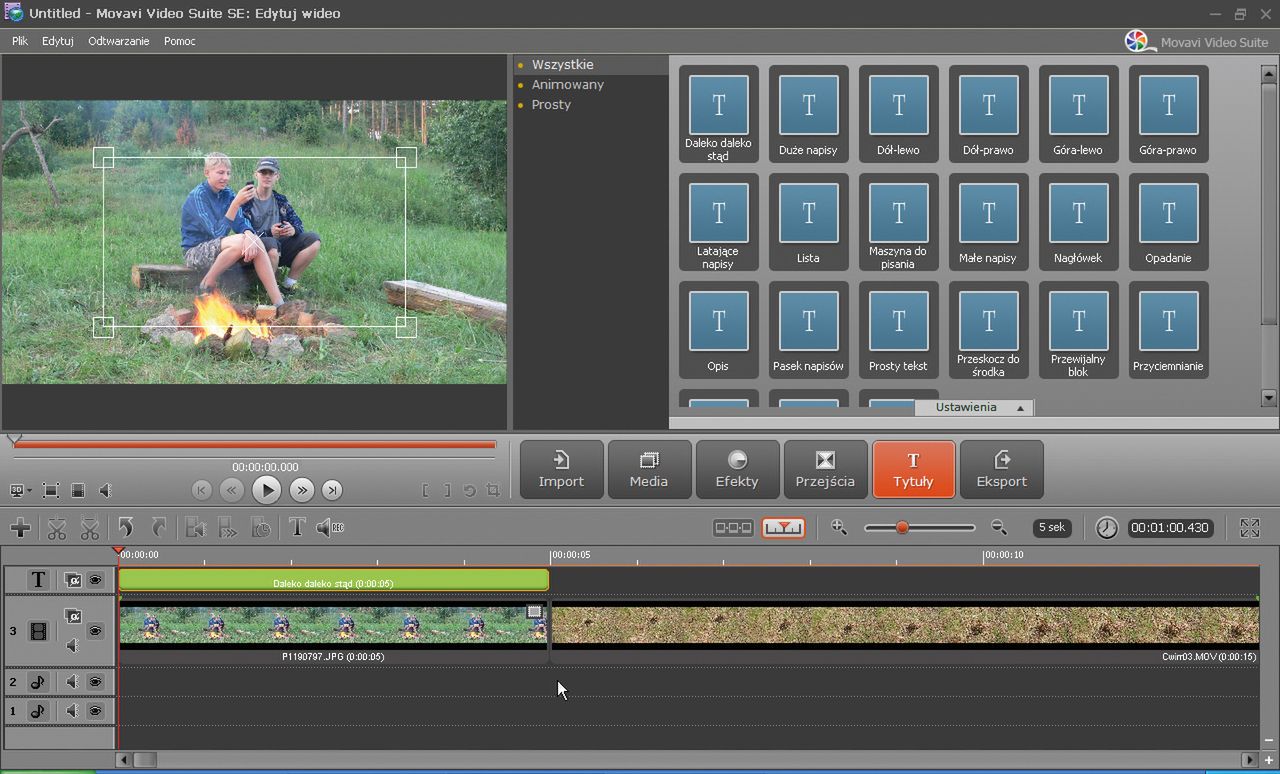Rewind playback with the double-left button
This screenshot has width=1280, height=774.
click(x=231, y=490)
